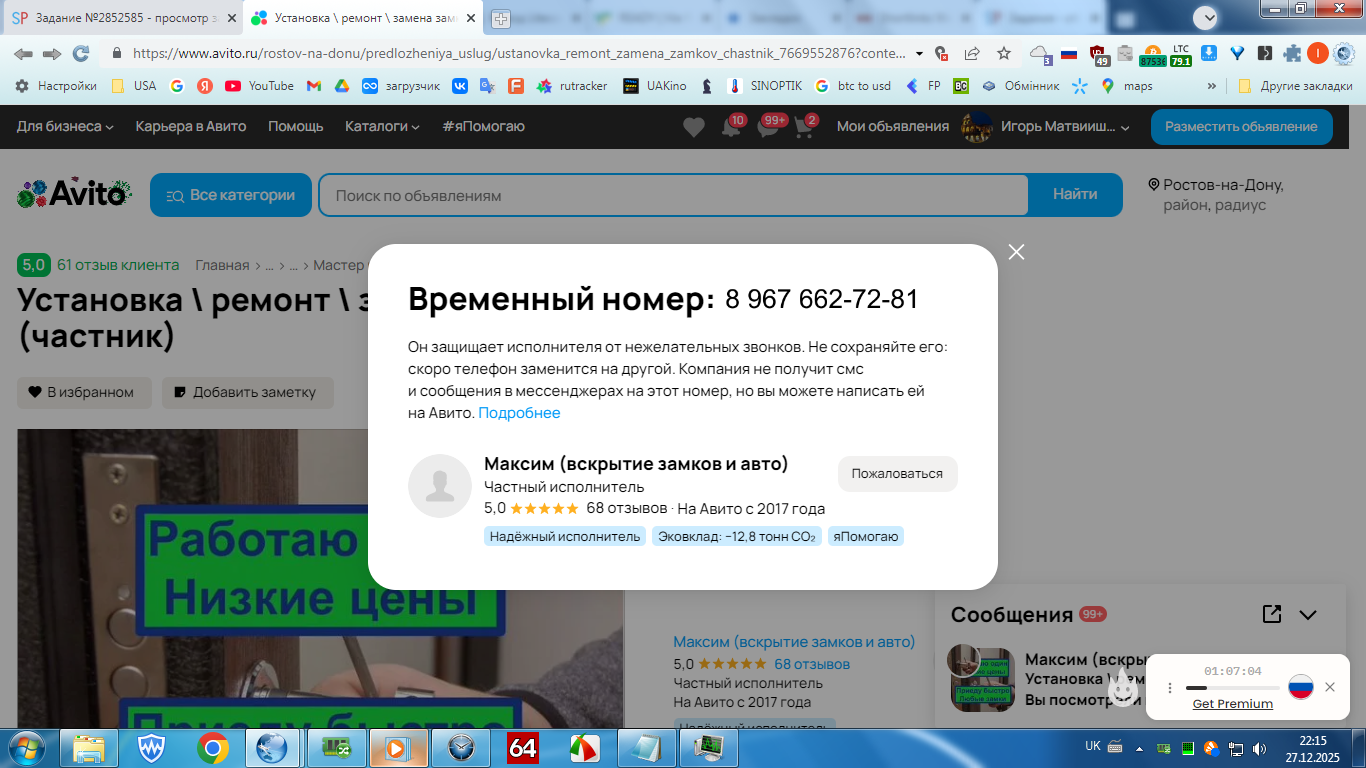The image size is (1366, 768).
Task: Show hidden system tray icons
Action: click(x=1141, y=748)
